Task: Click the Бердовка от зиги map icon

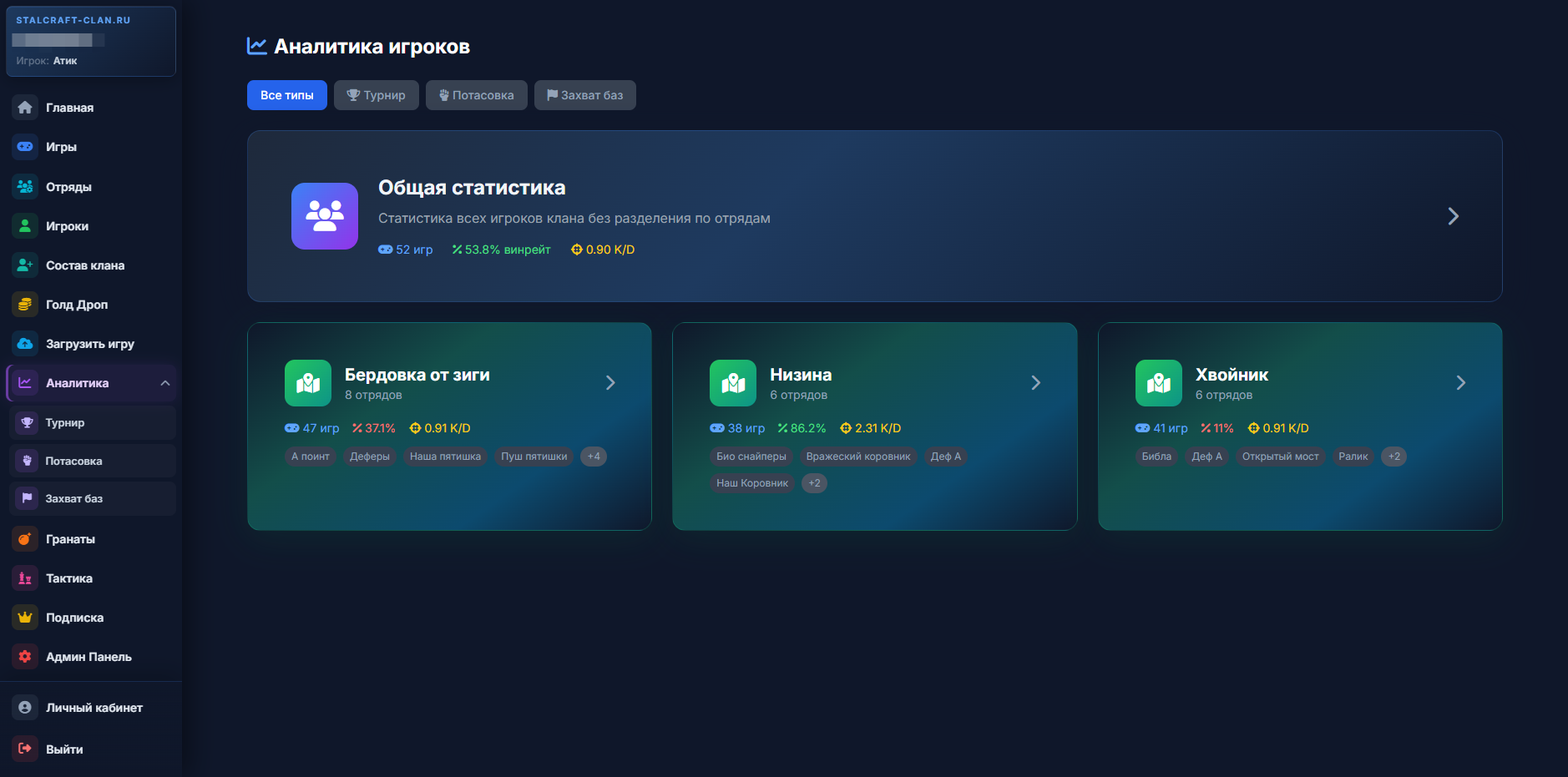Action: [x=308, y=383]
